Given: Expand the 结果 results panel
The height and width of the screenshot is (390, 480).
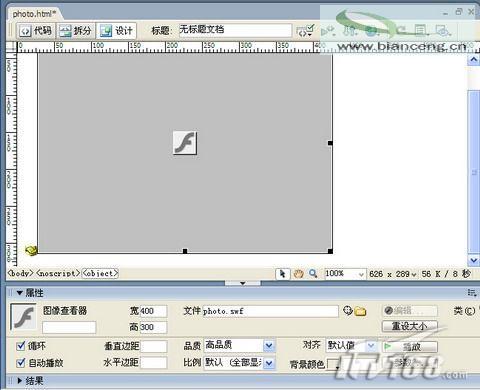Looking at the screenshot, I should (x=20, y=380).
